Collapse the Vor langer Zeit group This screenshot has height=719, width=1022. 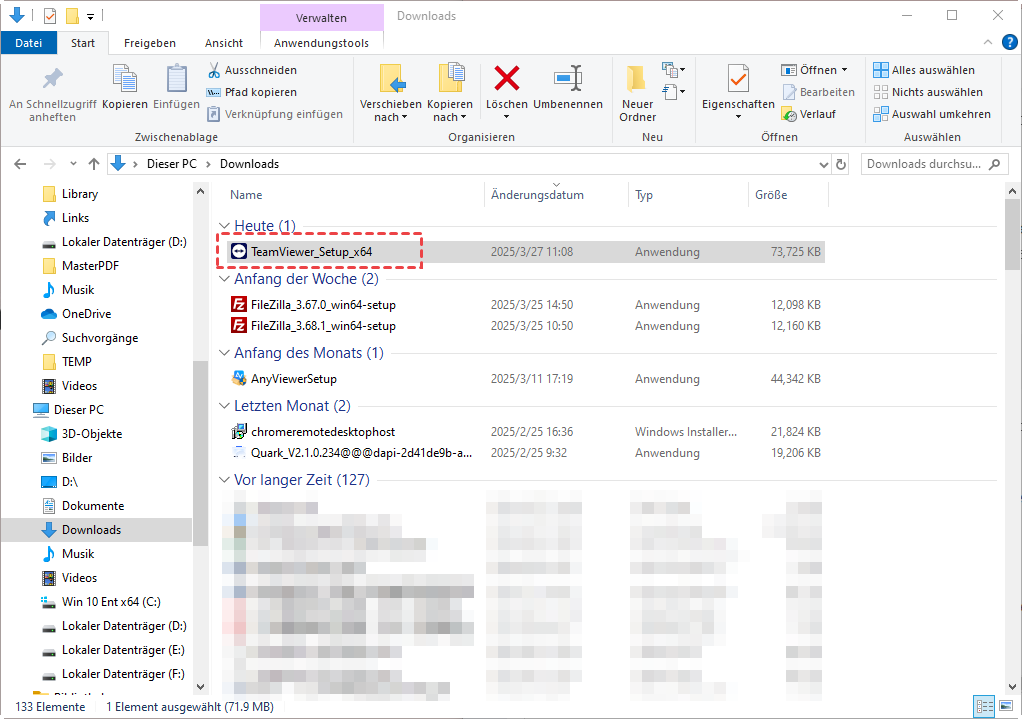225,480
